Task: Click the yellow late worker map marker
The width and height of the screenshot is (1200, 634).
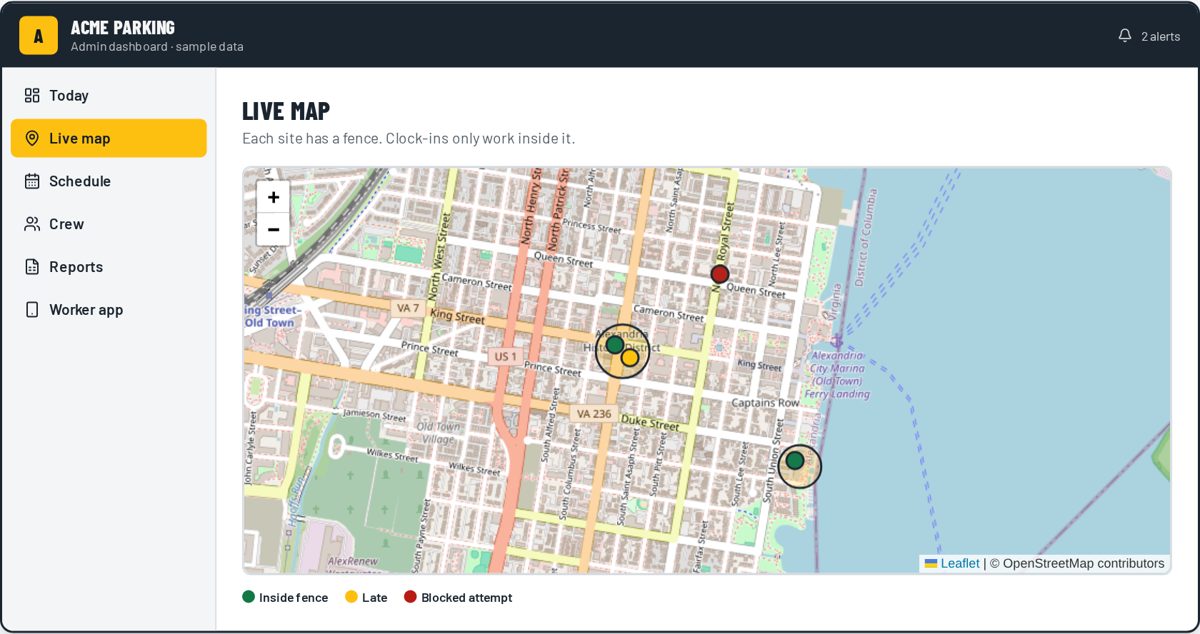Action: (629, 357)
